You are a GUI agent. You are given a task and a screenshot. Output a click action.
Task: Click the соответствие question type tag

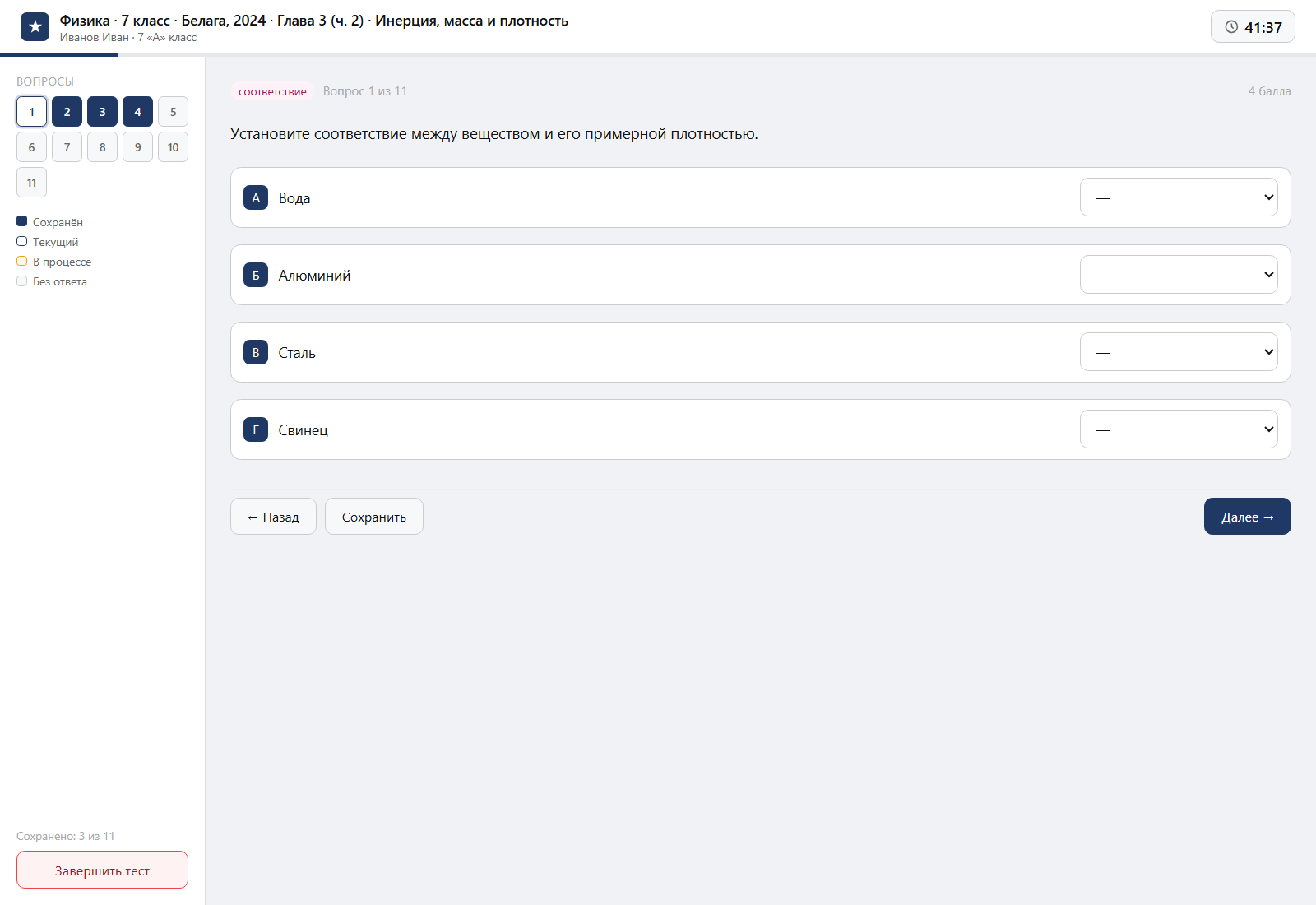(272, 91)
